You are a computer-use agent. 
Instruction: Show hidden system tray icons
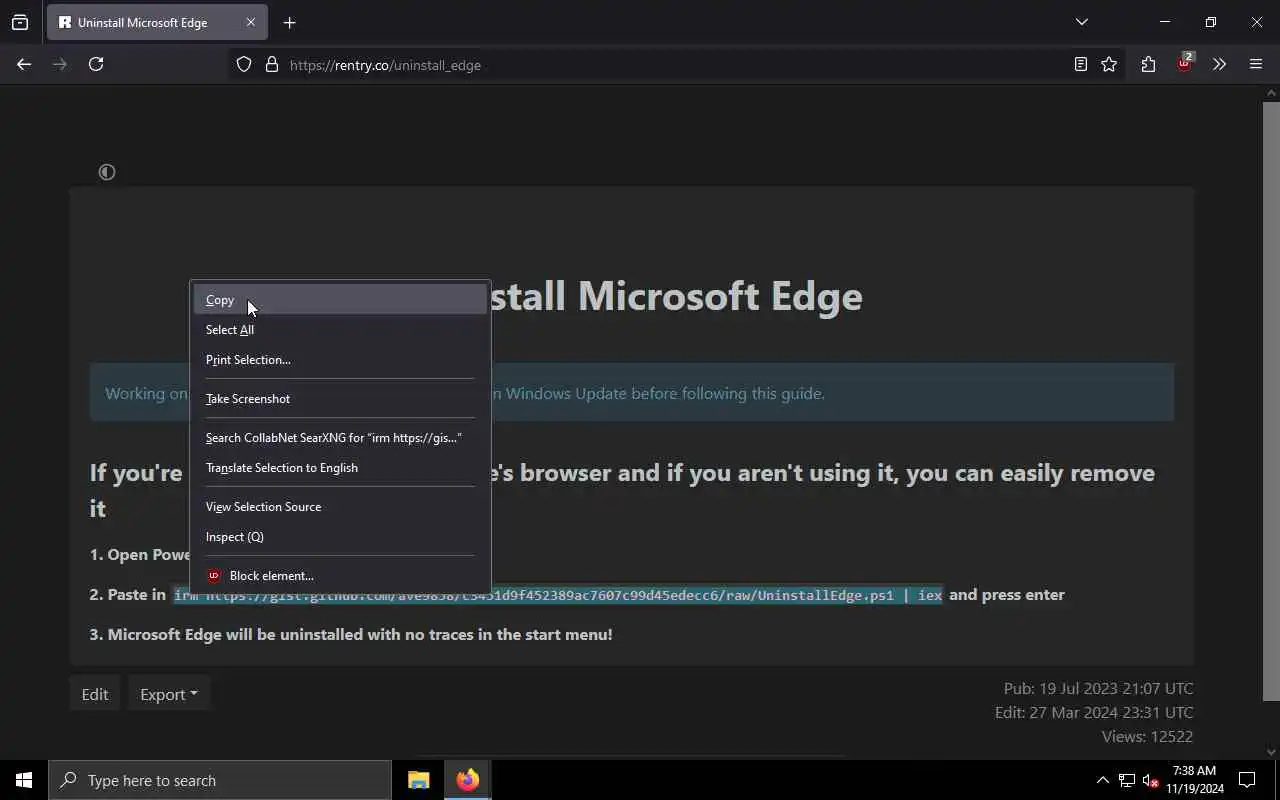pyautogui.click(x=1102, y=780)
